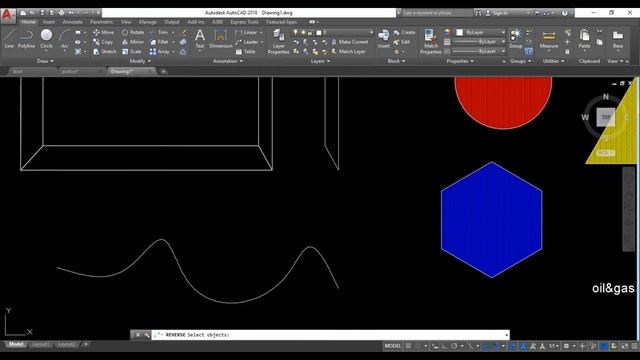Open the Annotate ribbon tab
The image size is (640, 360).
pyautogui.click(x=73, y=22)
